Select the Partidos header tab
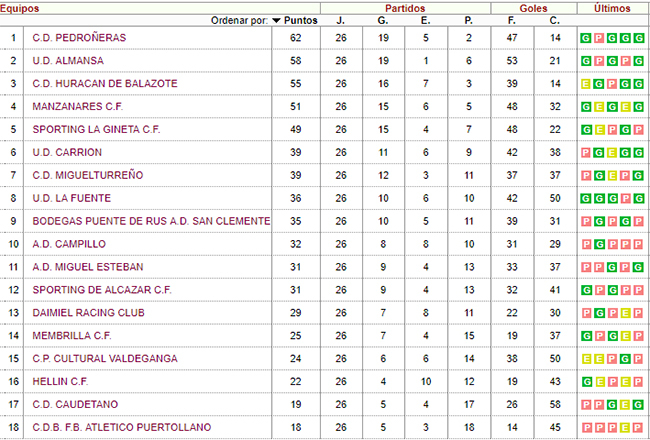 pos(405,8)
